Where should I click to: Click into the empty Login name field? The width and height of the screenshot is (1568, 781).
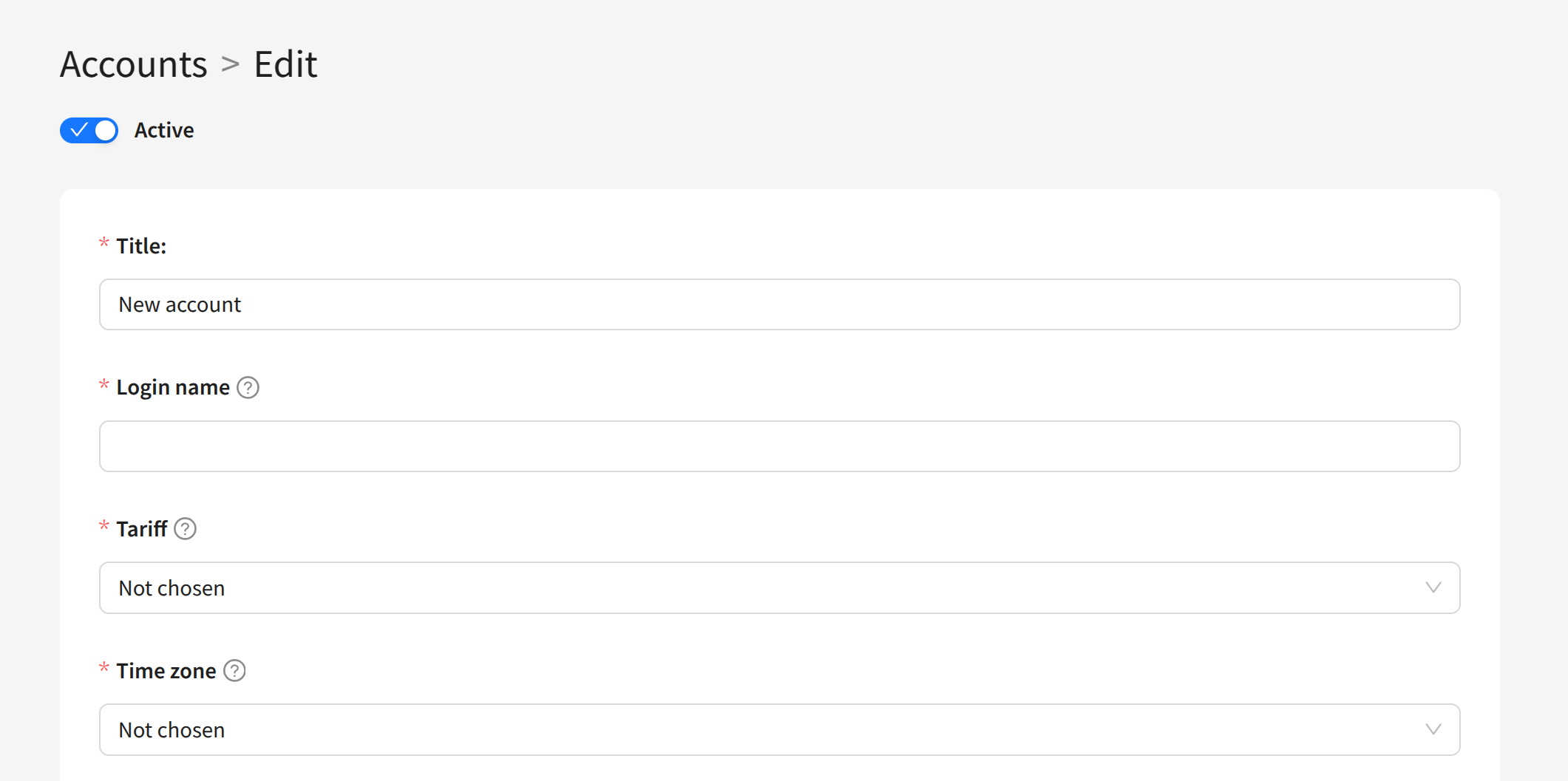coord(779,446)
